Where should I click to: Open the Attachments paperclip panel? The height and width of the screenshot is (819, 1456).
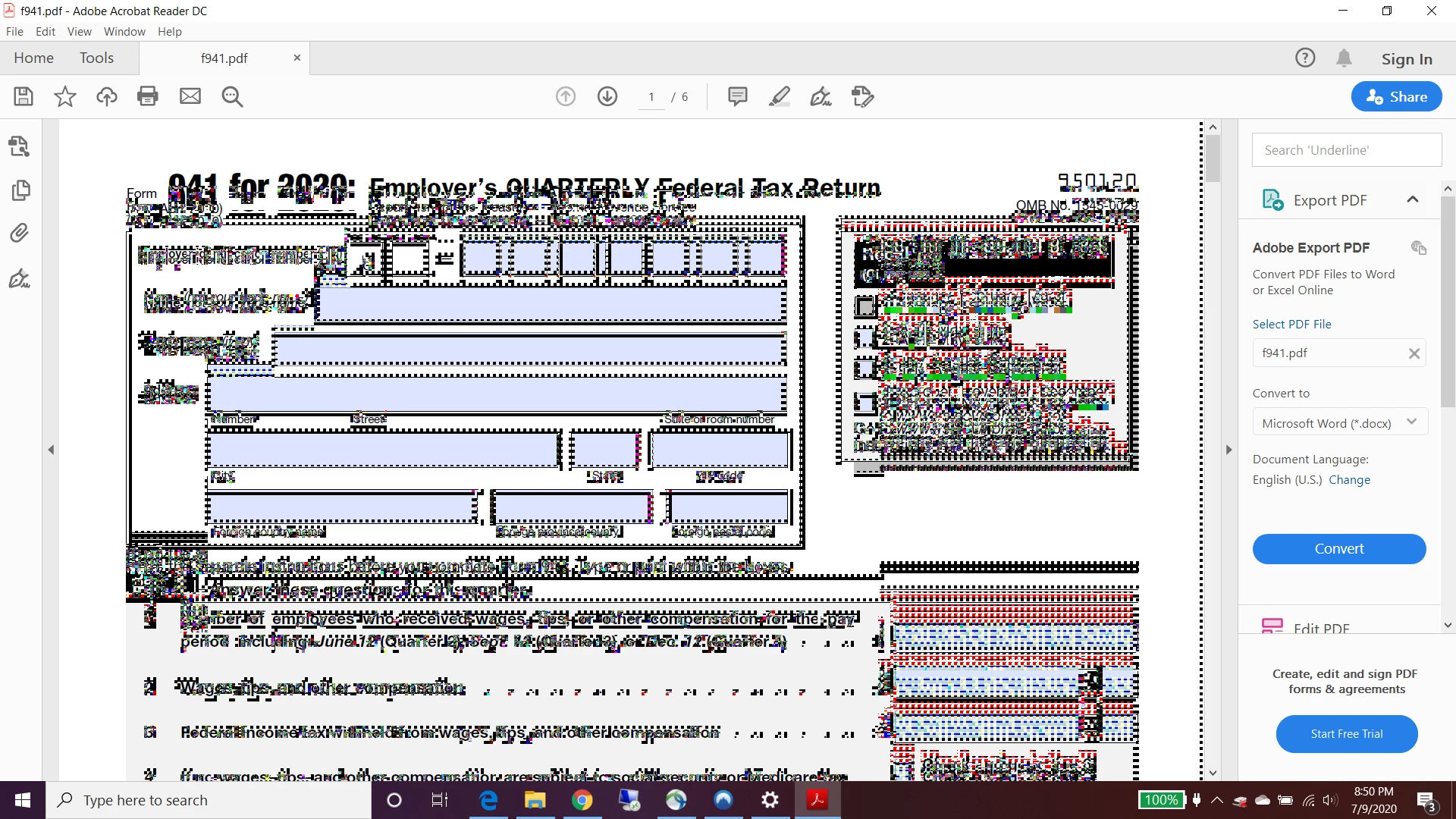pyautogui.click(x=20, y=233)
